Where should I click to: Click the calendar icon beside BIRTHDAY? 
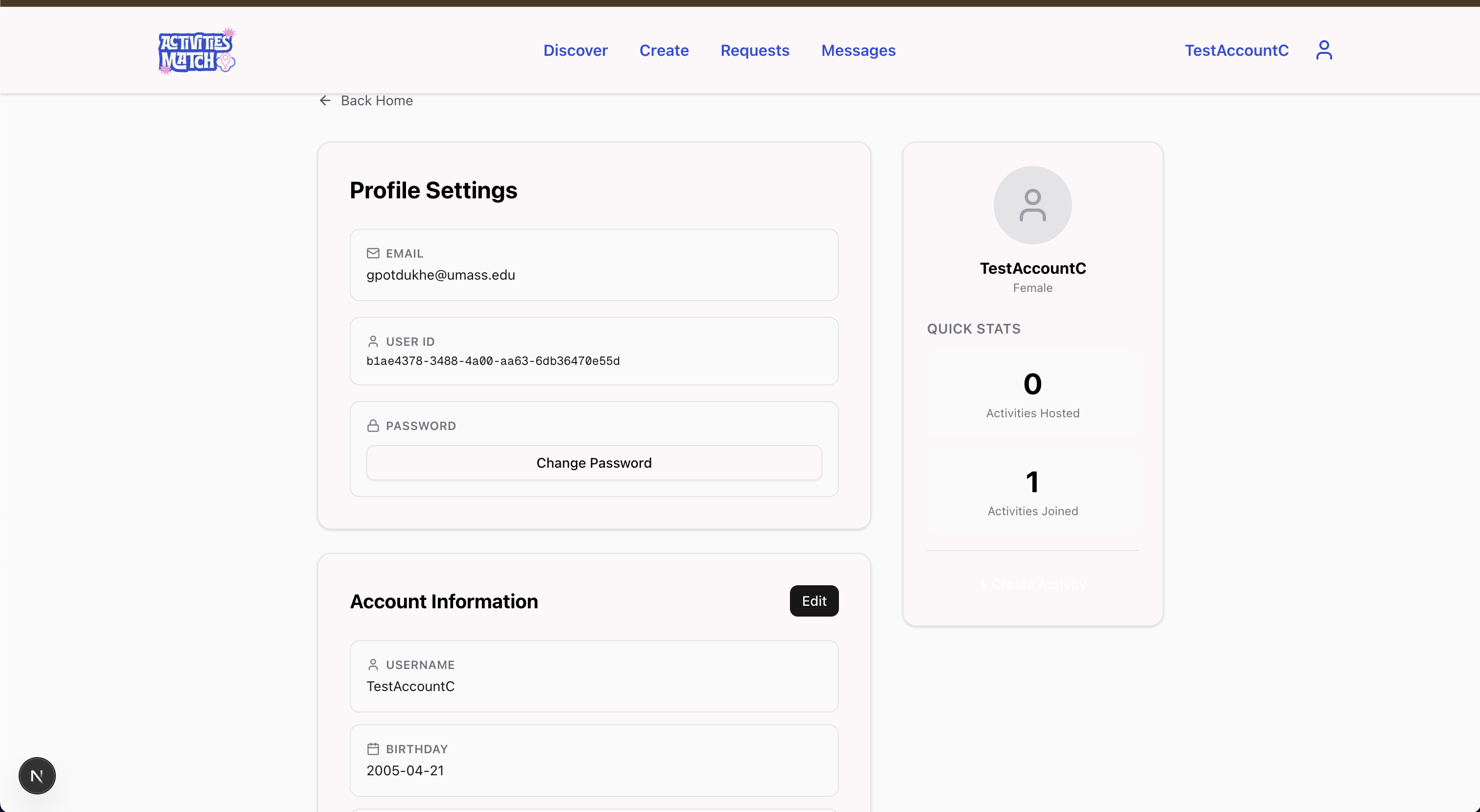click(x=373, y=749)
